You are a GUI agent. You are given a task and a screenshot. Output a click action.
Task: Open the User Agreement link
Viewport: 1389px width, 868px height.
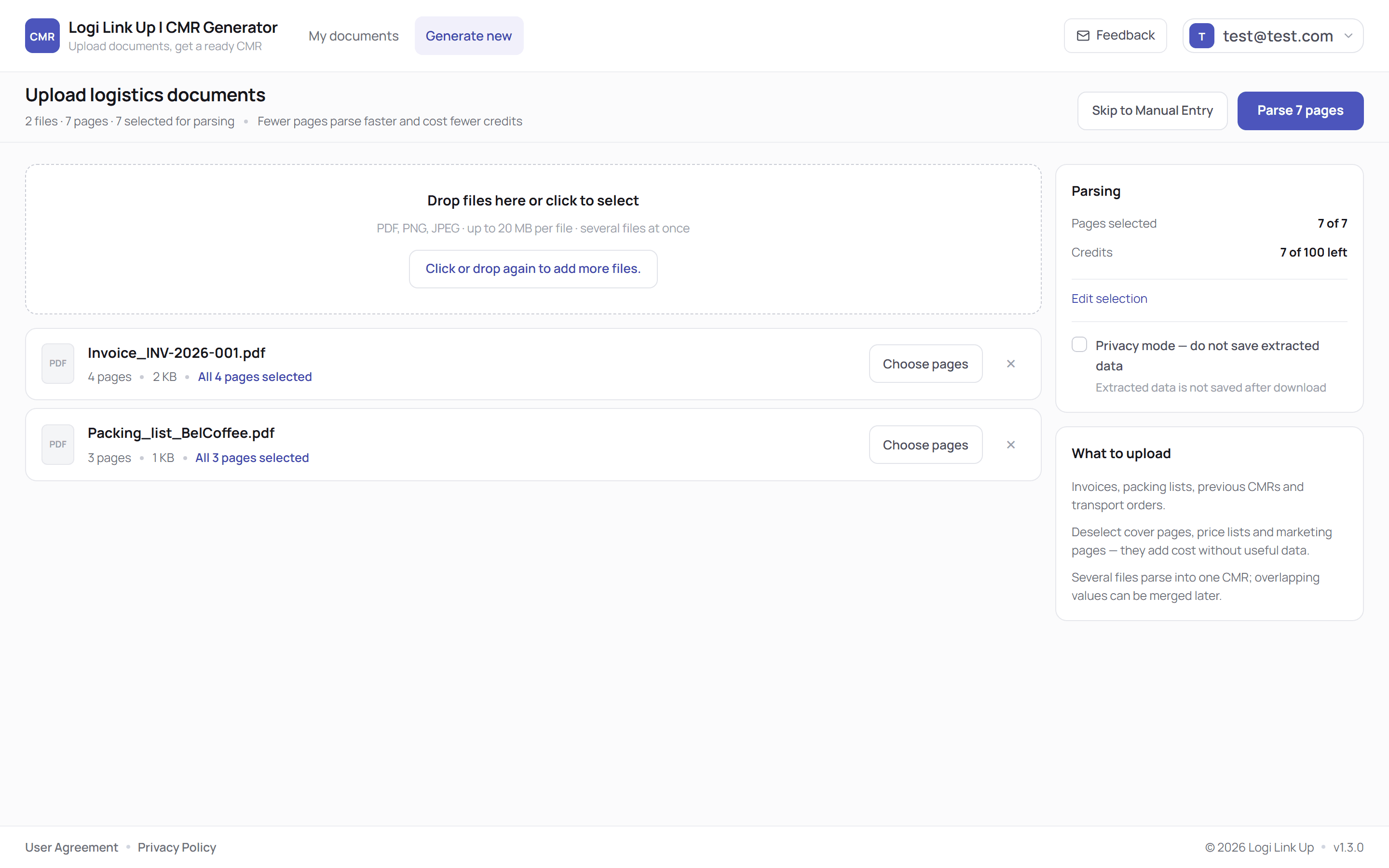point(71,847)
